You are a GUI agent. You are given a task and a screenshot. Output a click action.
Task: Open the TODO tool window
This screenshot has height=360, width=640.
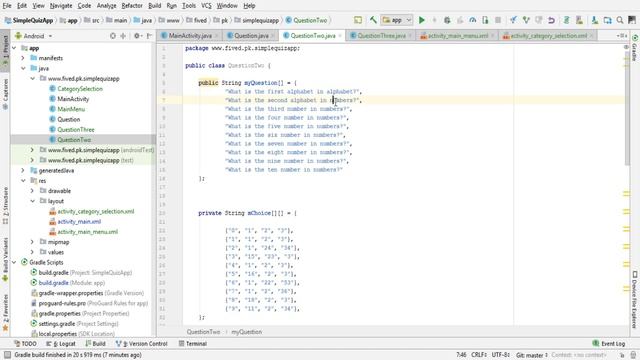click(25, 344)
